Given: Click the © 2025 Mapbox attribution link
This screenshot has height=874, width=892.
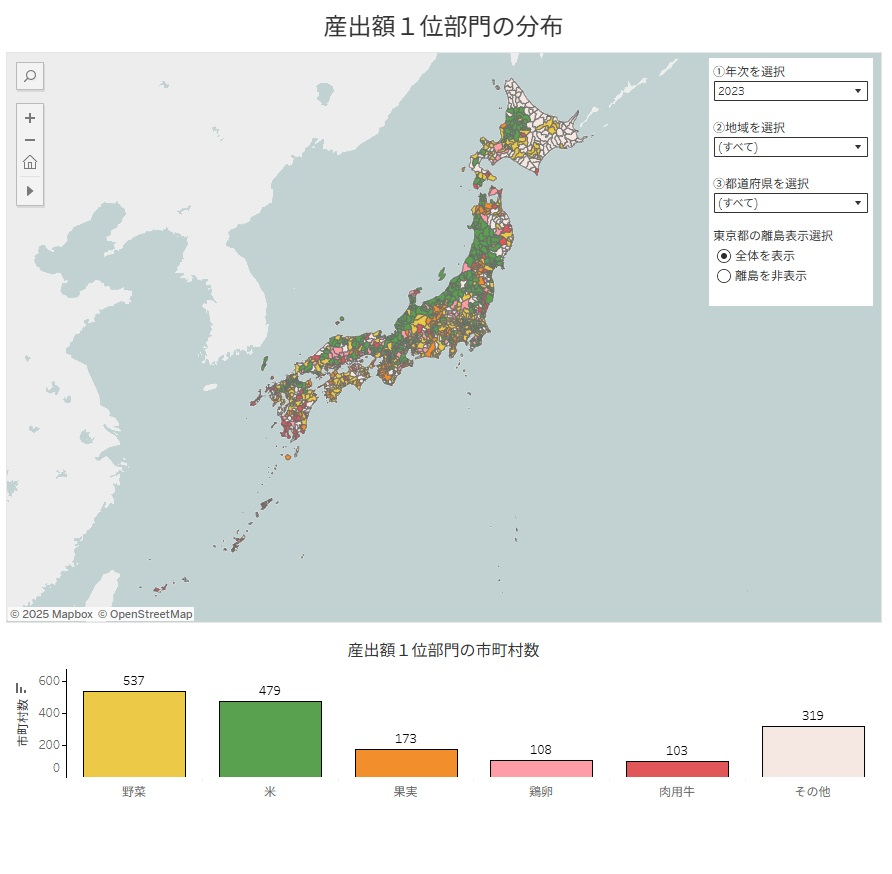Looking at the screenshot, I should coord(51,612).
